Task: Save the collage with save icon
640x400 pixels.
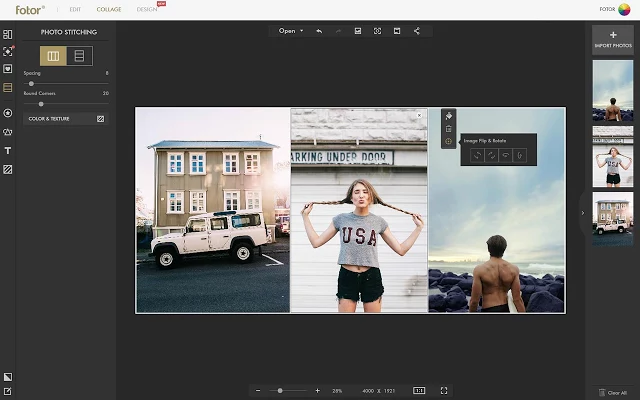Action: pos(358,31)
